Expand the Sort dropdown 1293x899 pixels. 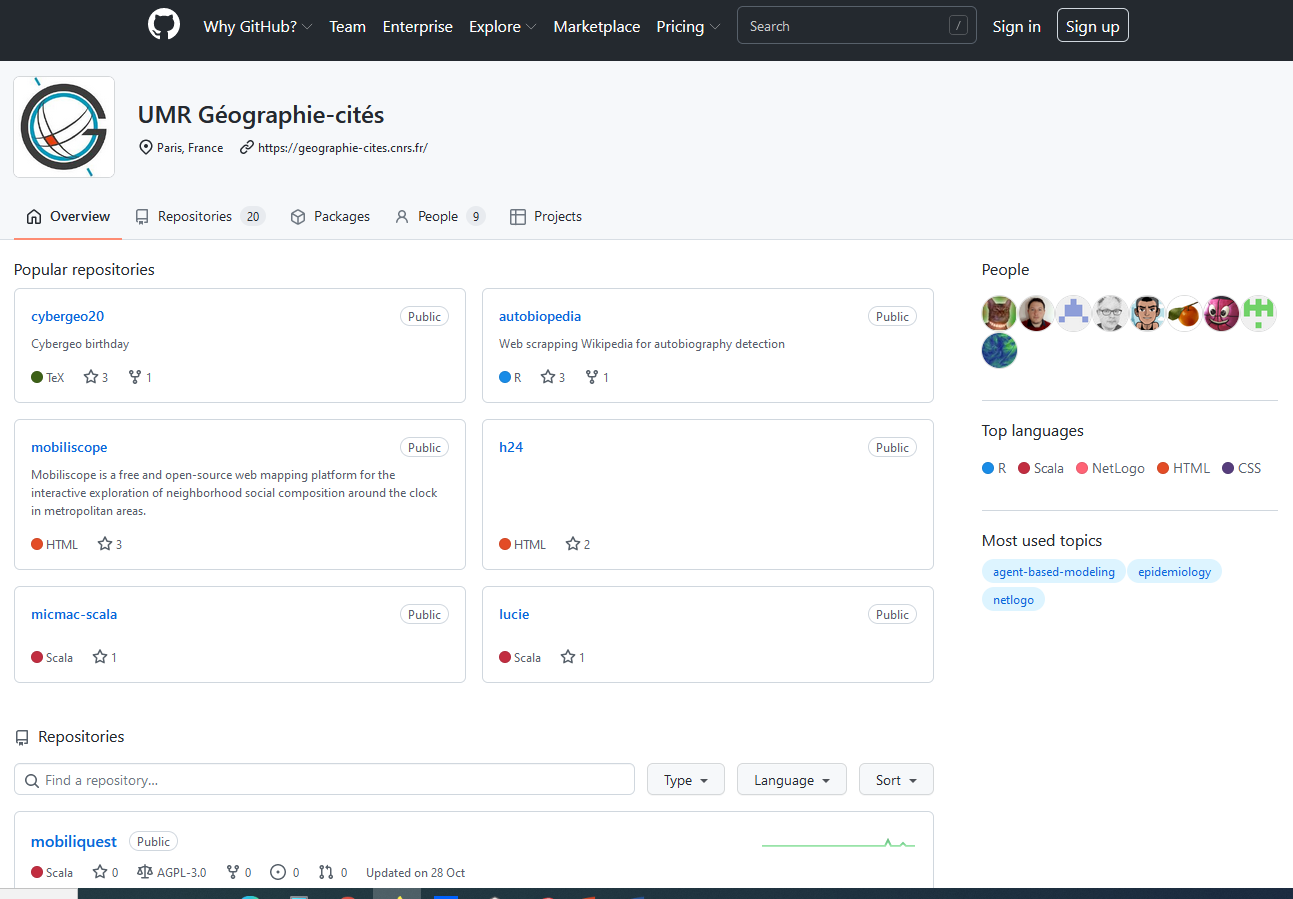pyautogui.click(x=895, y=780)
